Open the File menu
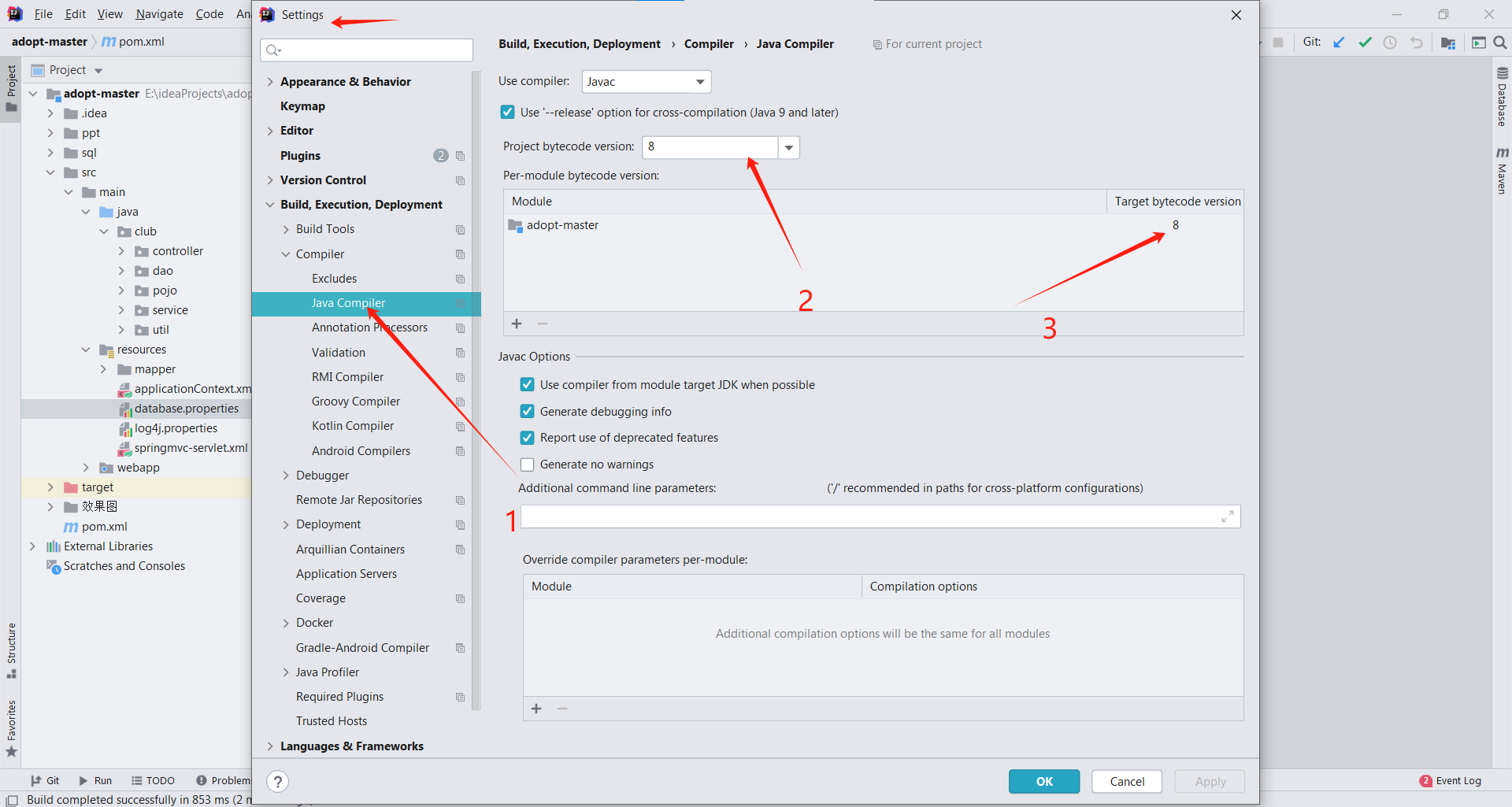 [43, 14]
